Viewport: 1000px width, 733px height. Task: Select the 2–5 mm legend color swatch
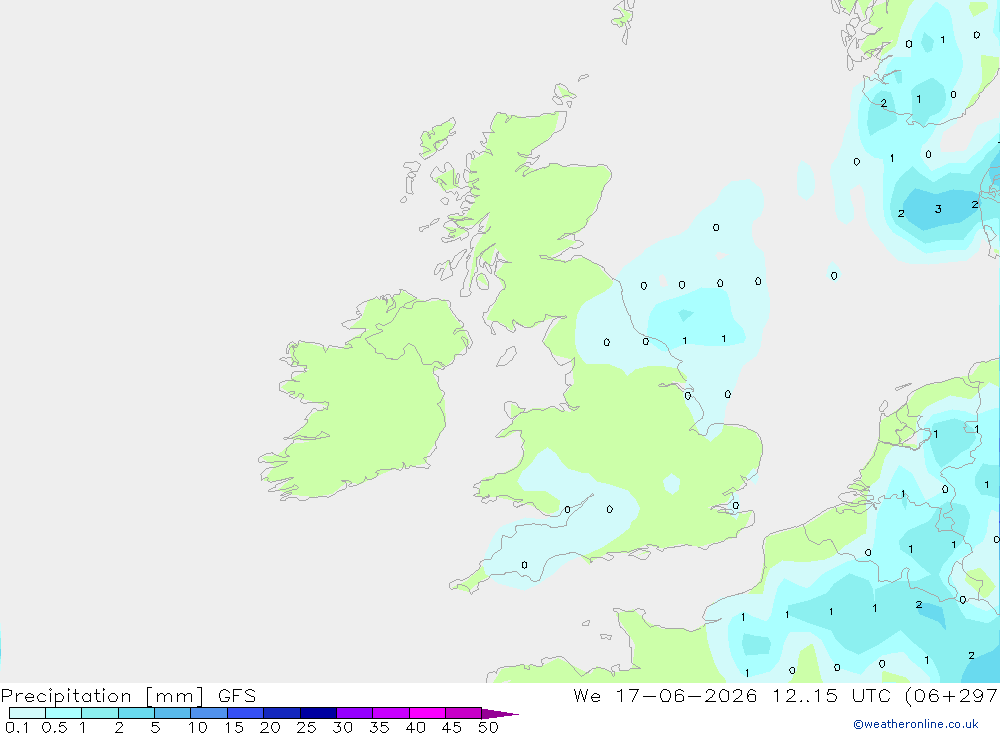point(136,713)
